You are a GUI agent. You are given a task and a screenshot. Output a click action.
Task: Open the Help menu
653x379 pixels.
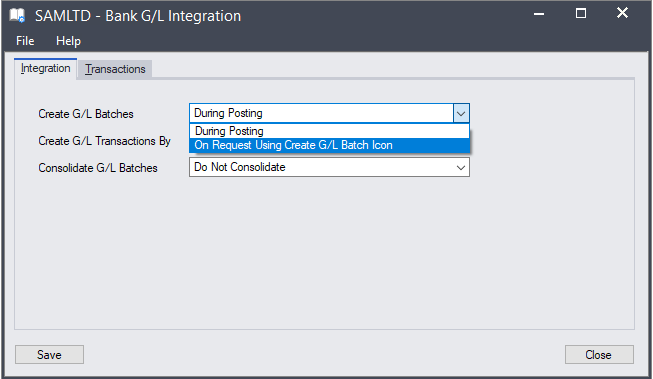pyautogui.click(x=68, y=41)
